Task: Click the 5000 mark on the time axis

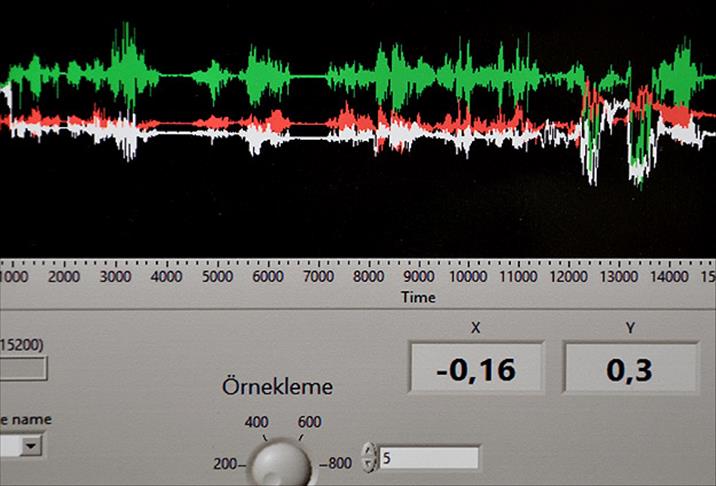Action: click(217, 276)
